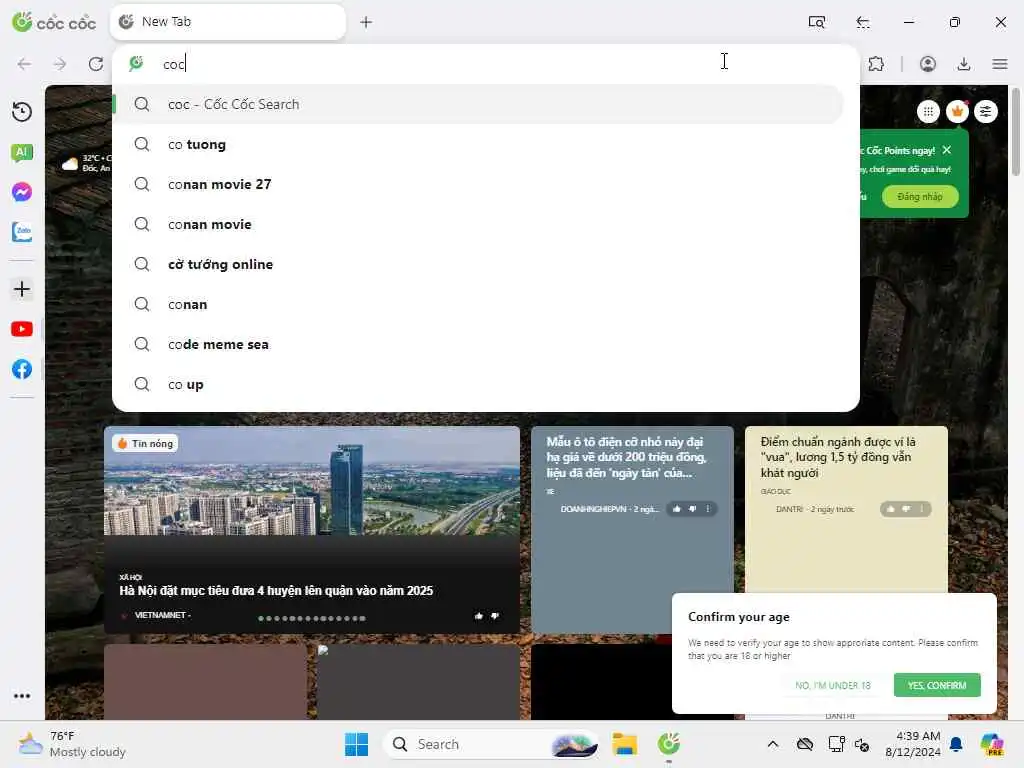
Task: Select the 'conan' suggestion
Action: click(x=479, y=304)
